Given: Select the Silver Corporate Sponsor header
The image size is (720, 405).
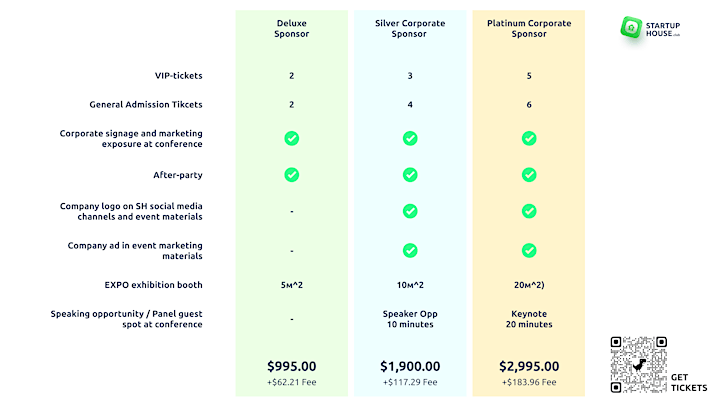Looking at the screenshot, I should point(410,28).
